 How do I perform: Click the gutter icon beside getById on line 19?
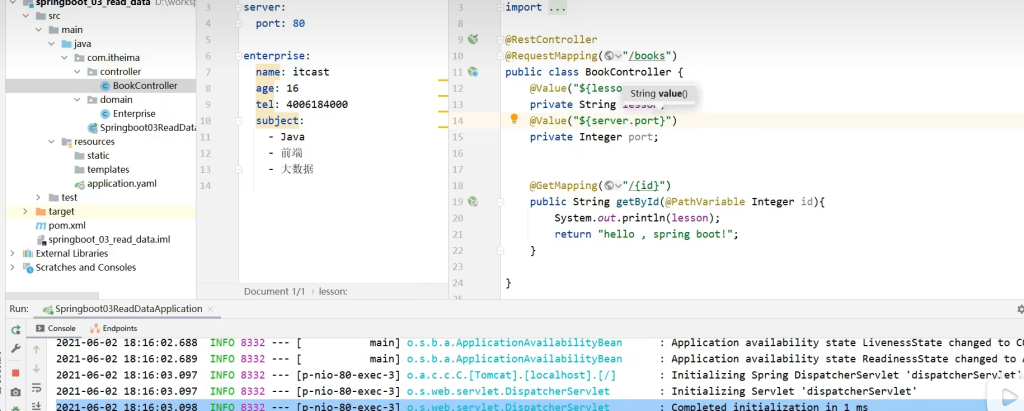click(474, 202)
